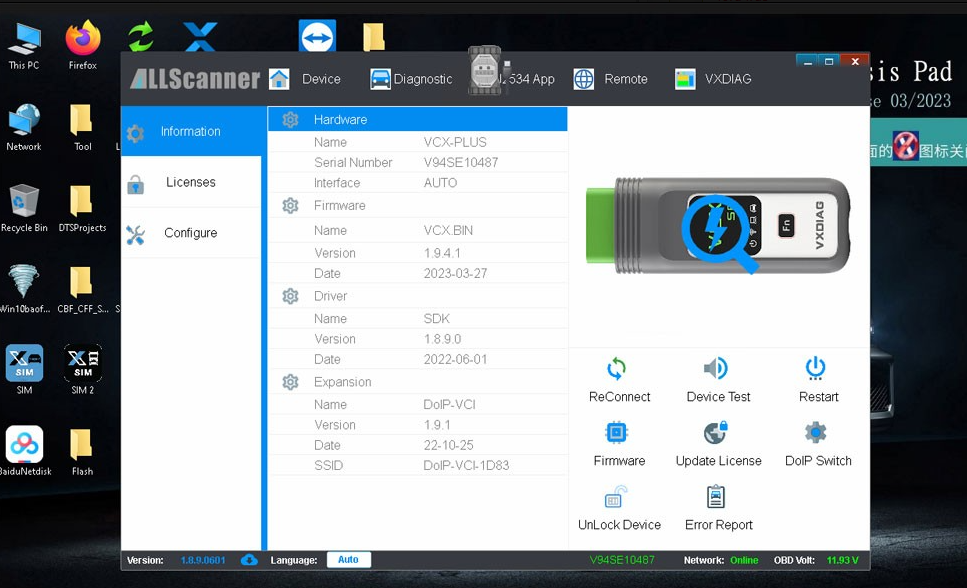Click the ReConnect button label
967x588 pixels.
pyautogui.click(x=619, y=397)
